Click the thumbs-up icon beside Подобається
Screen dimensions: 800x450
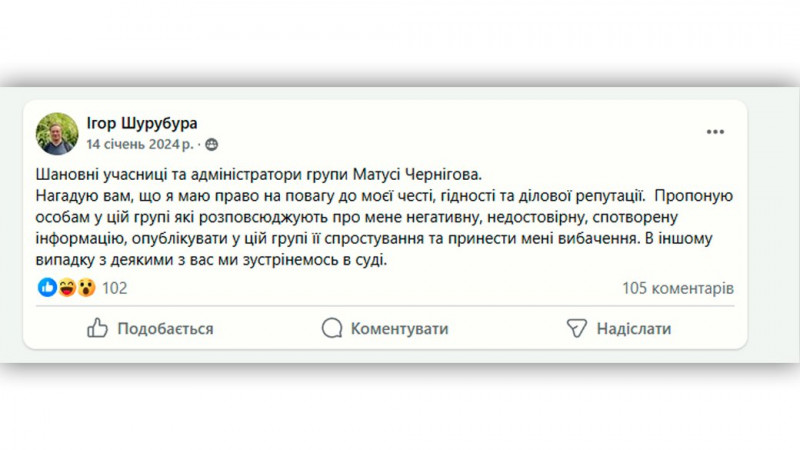coord(97,328)
